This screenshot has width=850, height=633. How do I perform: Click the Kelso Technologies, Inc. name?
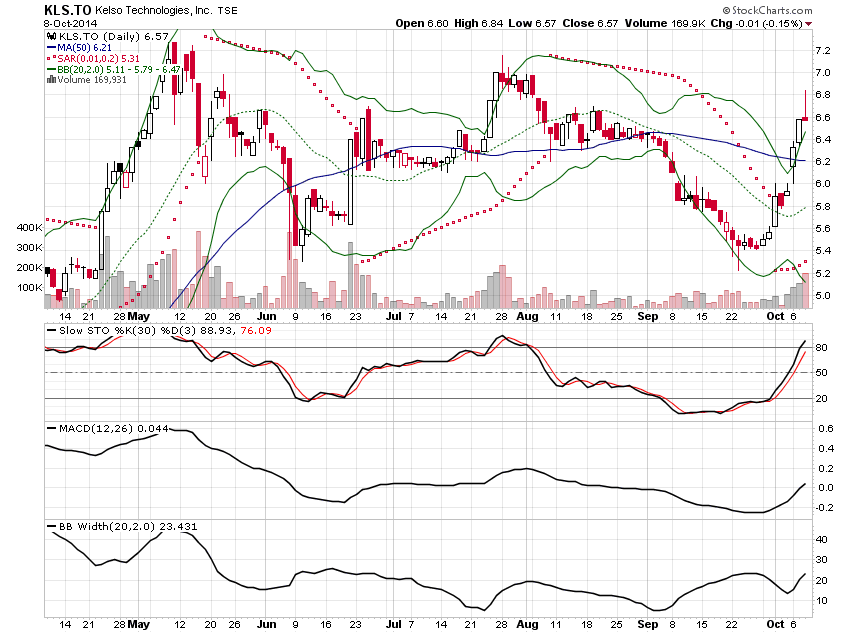(x=154, y=10)
